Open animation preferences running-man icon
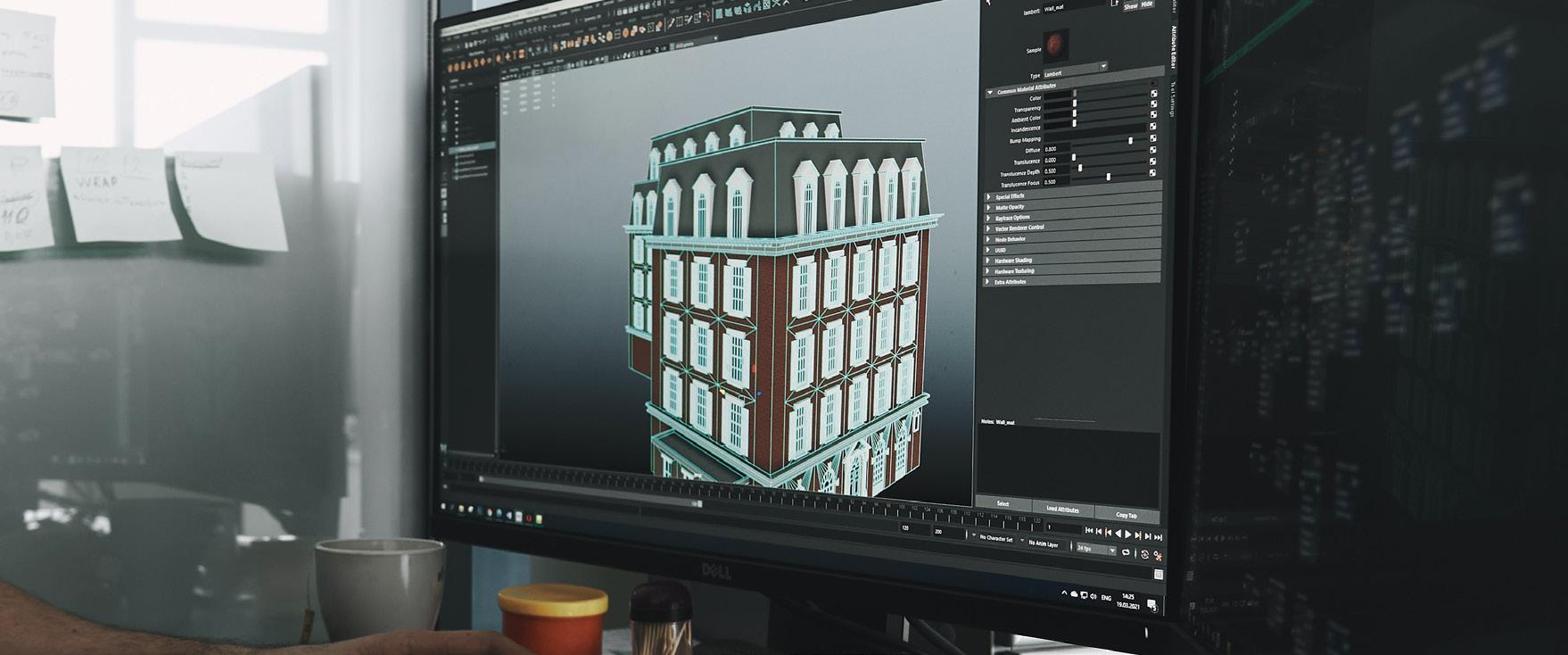 point(1158,556)
